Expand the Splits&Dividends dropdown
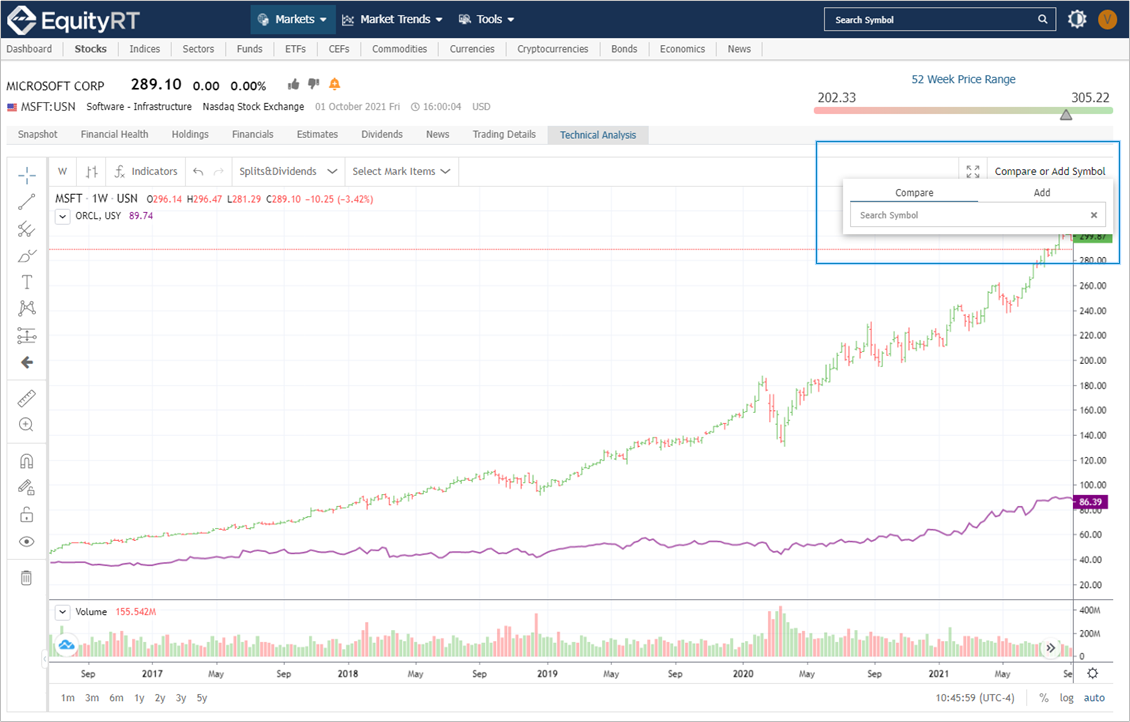 point(288,171)
